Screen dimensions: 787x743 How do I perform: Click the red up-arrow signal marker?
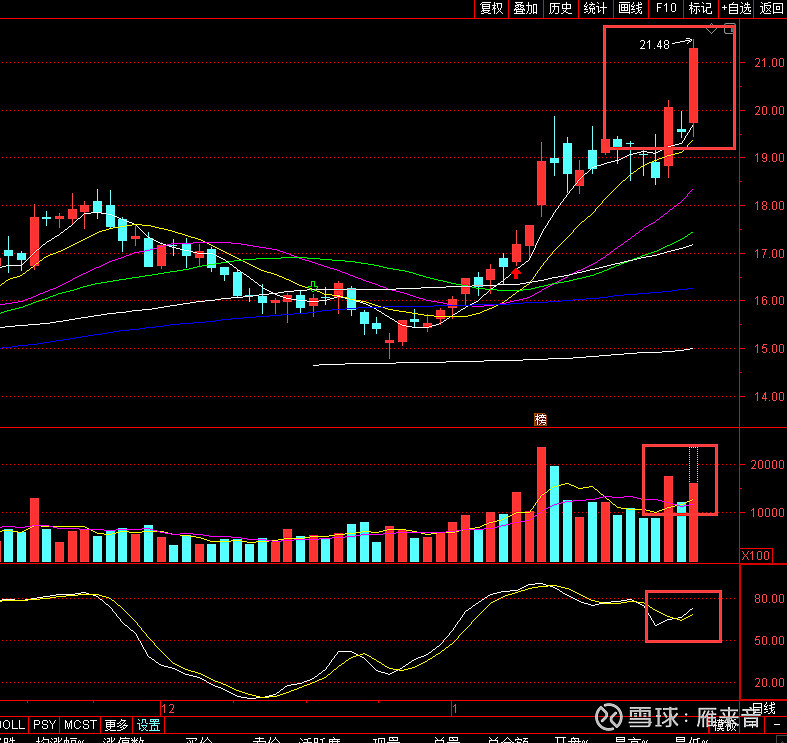pyautogui.click(x=515, y=273)
